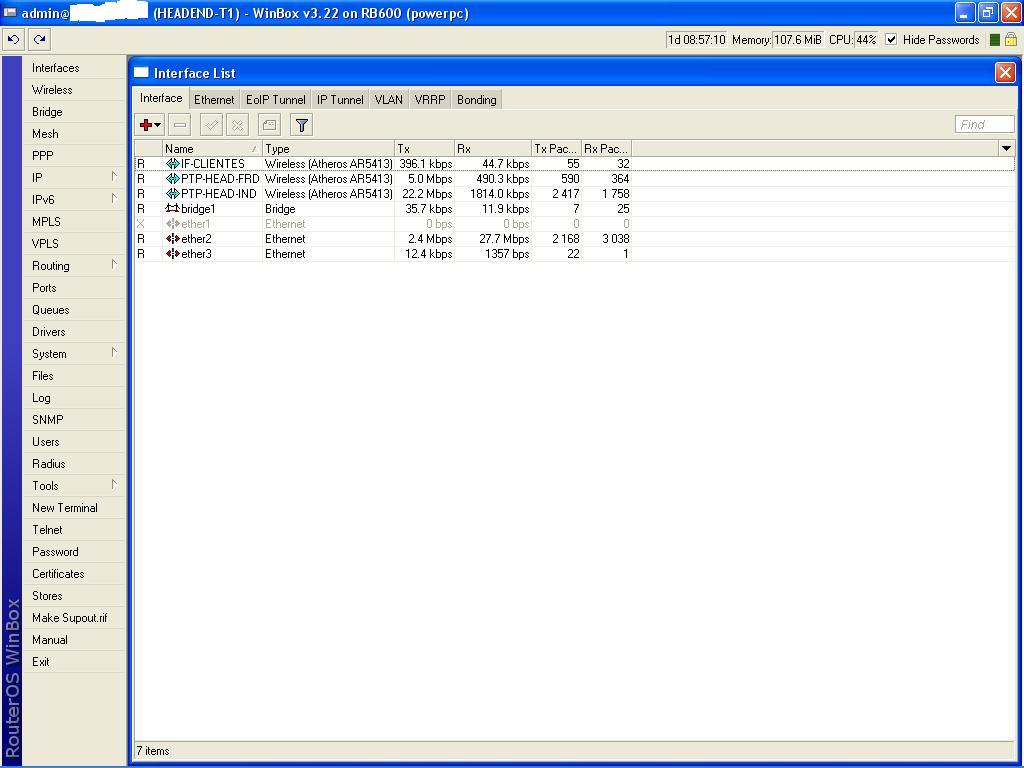The width and height of the screenshot is (1024, 768).
Task: Open the Queues menu item
Action: coord(74,310)
